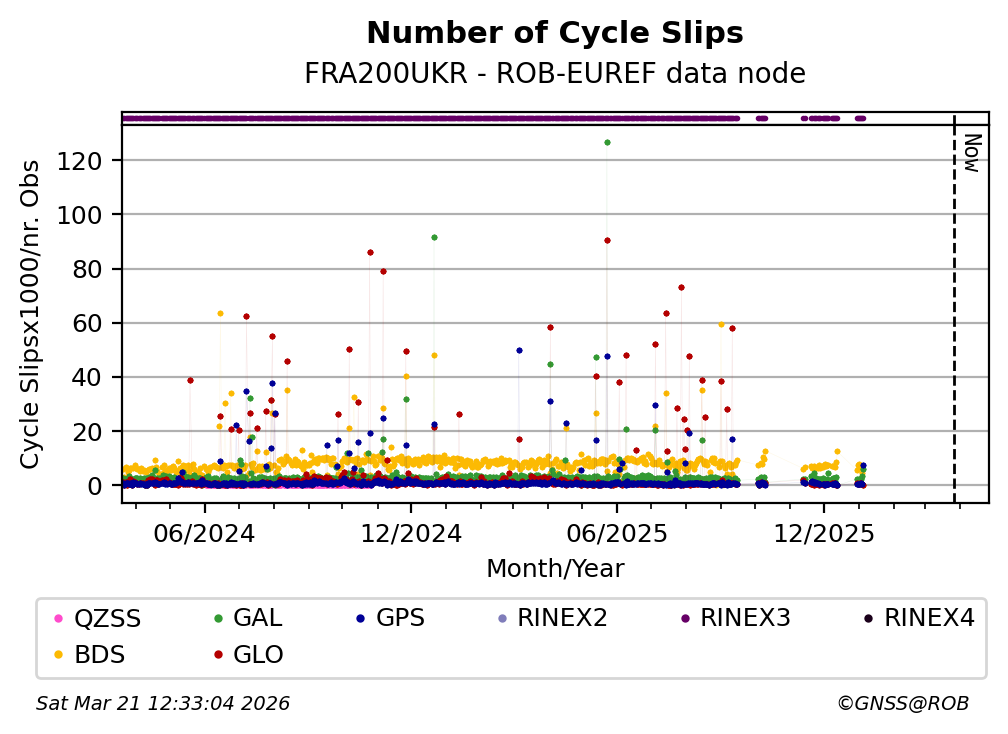Click the pink QZSS legend marker

[x=58, y=619]
